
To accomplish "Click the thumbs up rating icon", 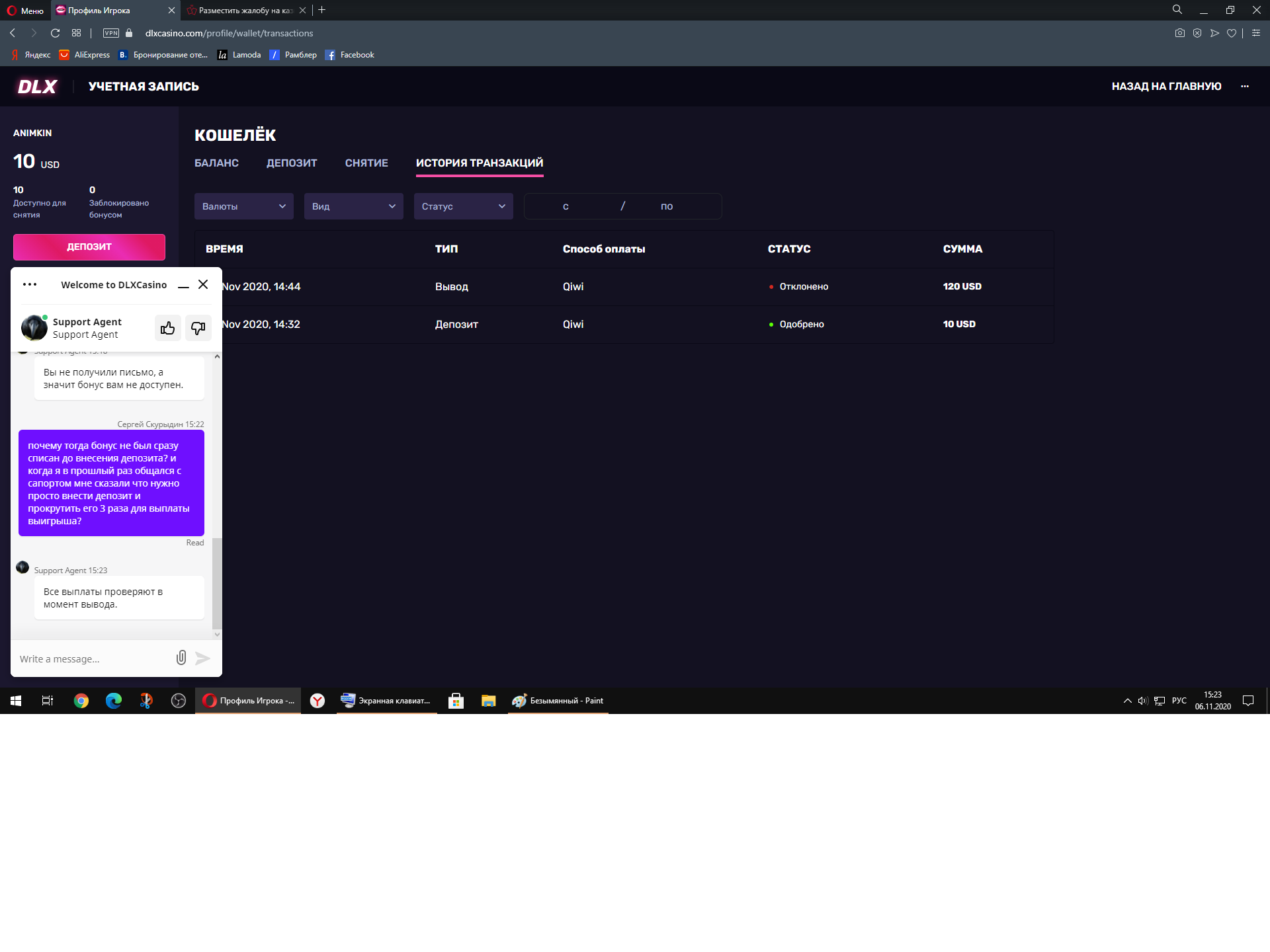I will coord(168,328).
